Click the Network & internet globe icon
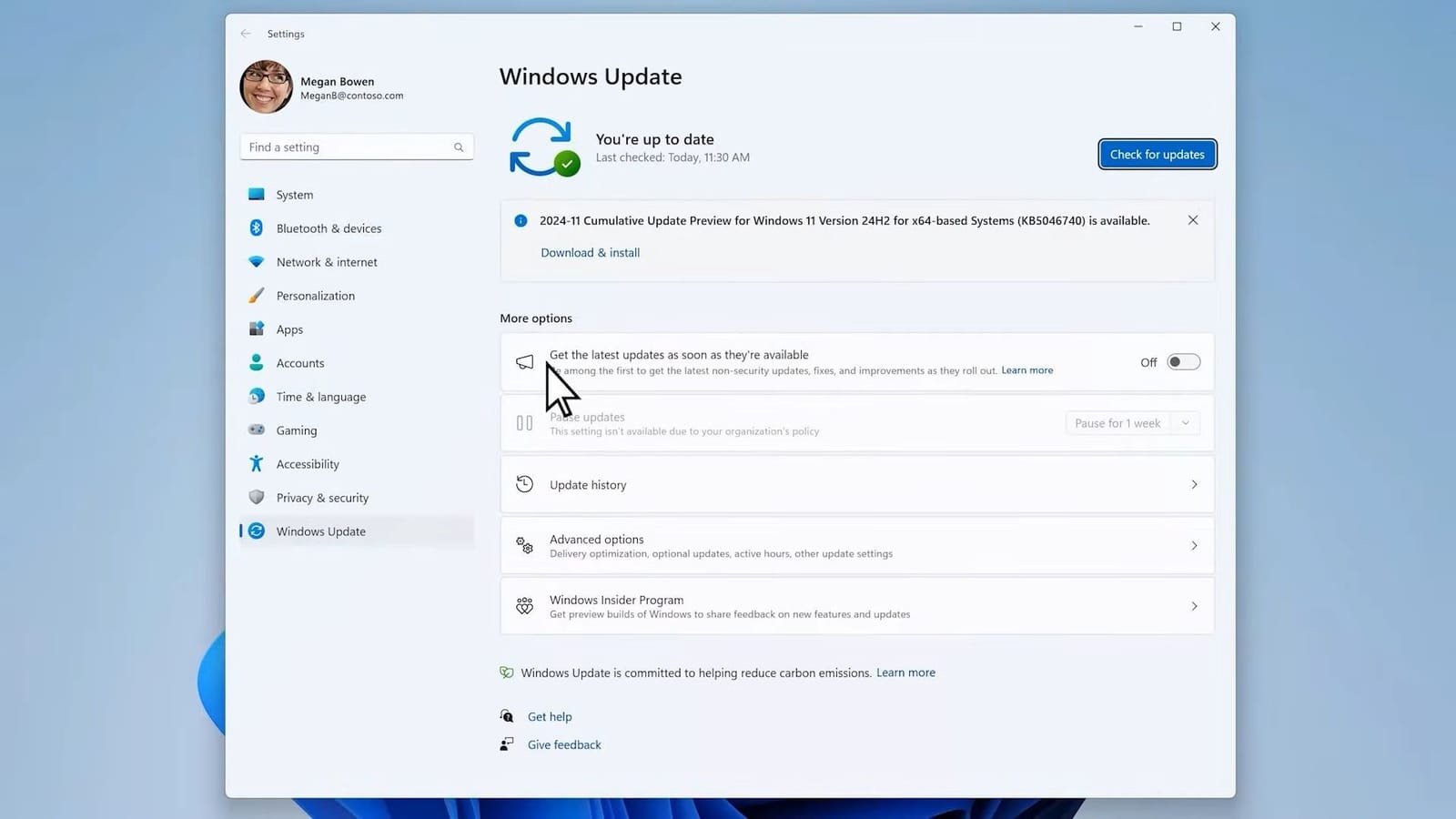1456x819 pixels. tap(257, 261)
